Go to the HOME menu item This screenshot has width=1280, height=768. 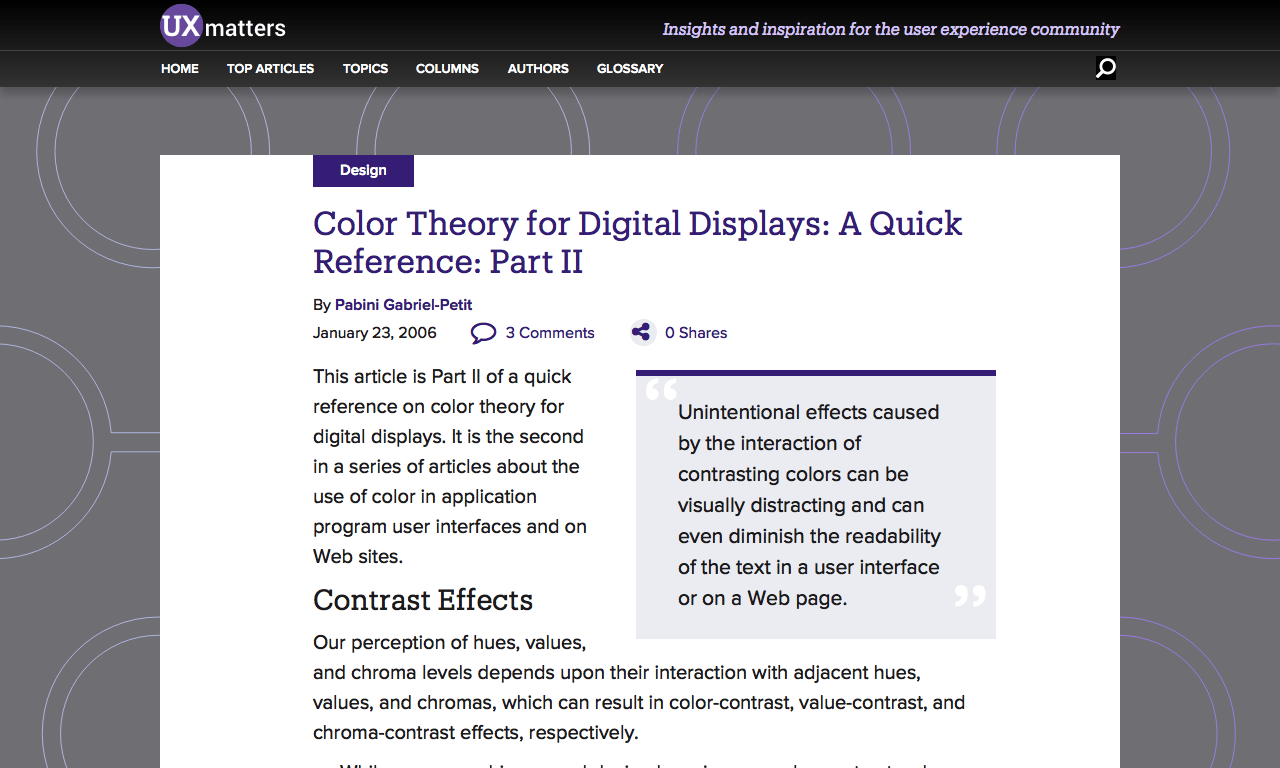coord(180,69)
